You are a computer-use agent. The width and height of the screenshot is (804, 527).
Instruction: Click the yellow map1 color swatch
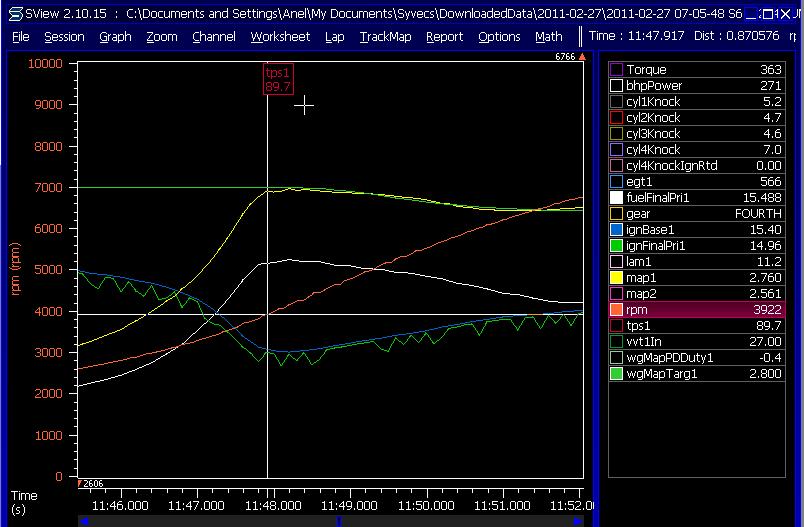617,278
